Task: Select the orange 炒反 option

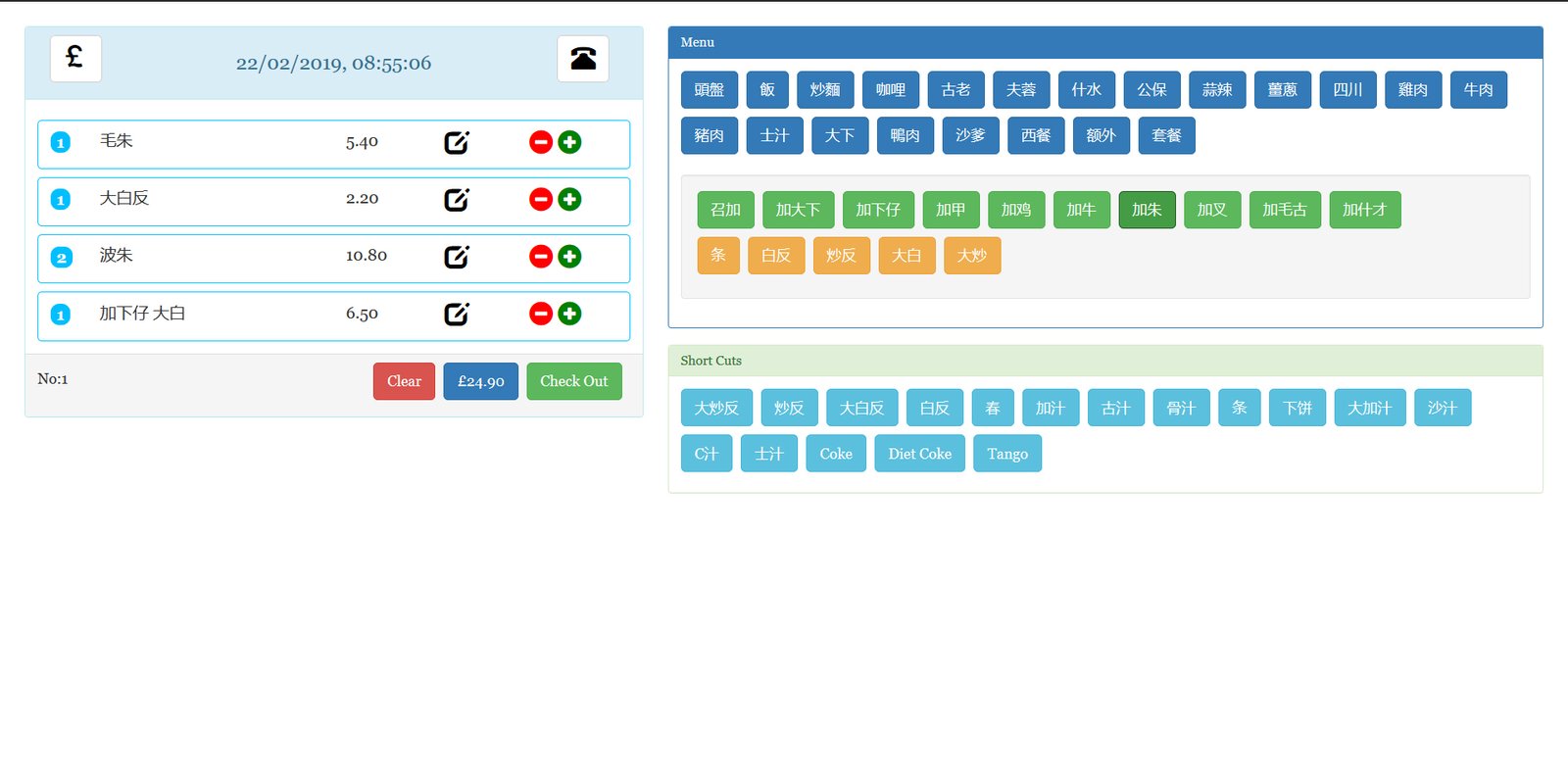Action: [841, 256]
